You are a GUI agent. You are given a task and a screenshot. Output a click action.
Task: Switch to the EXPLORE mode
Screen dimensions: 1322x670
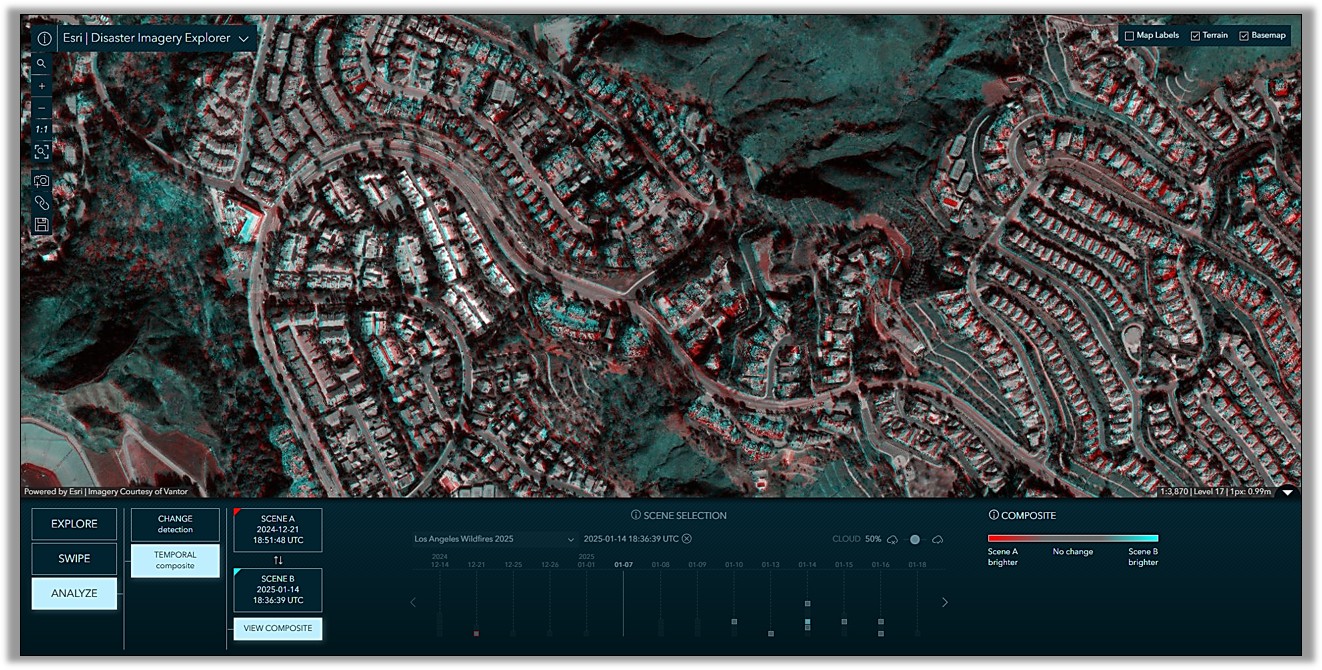(x=74, y=524)
